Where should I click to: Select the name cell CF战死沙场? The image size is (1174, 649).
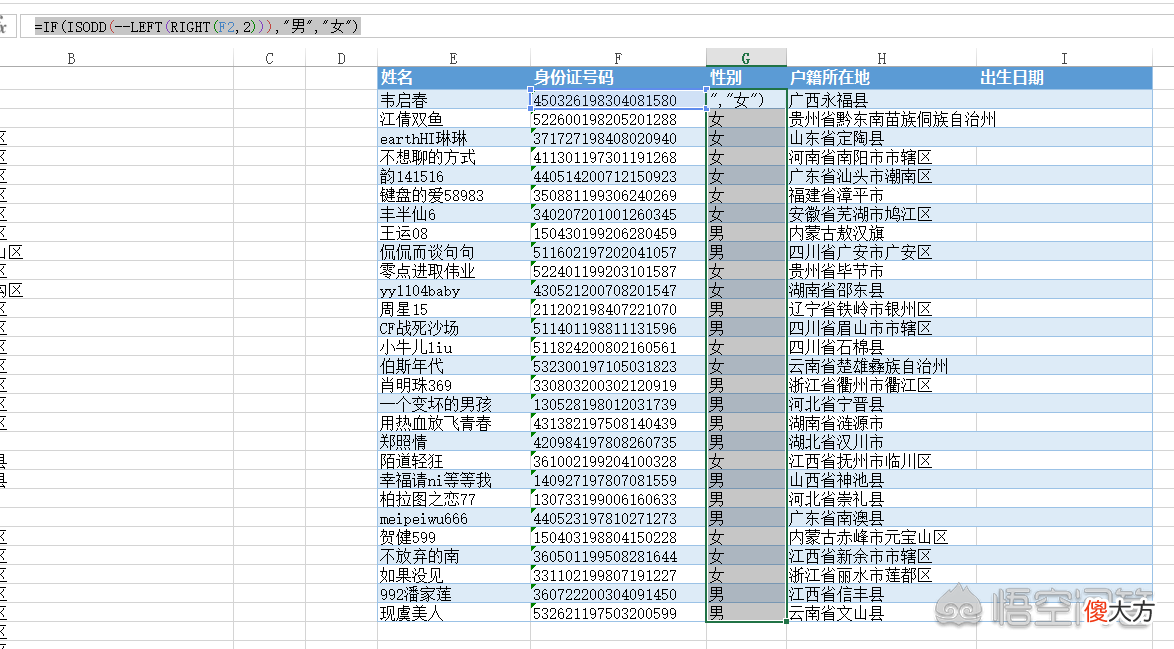[454, 328]
